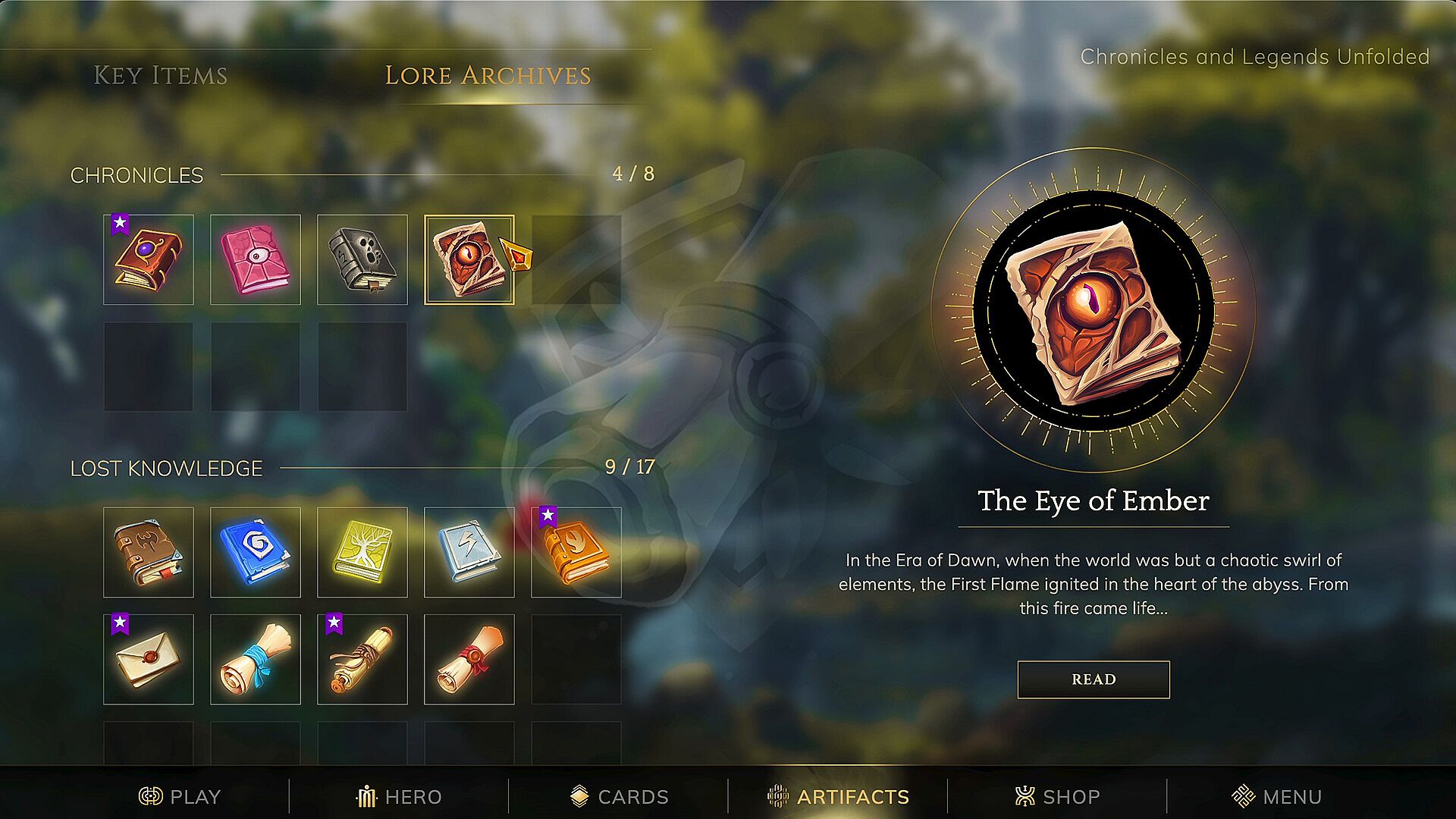The height and width of the screenshot is (819, 1456).
Task: Select the yellow tree book
Action: tap(362, 552)
